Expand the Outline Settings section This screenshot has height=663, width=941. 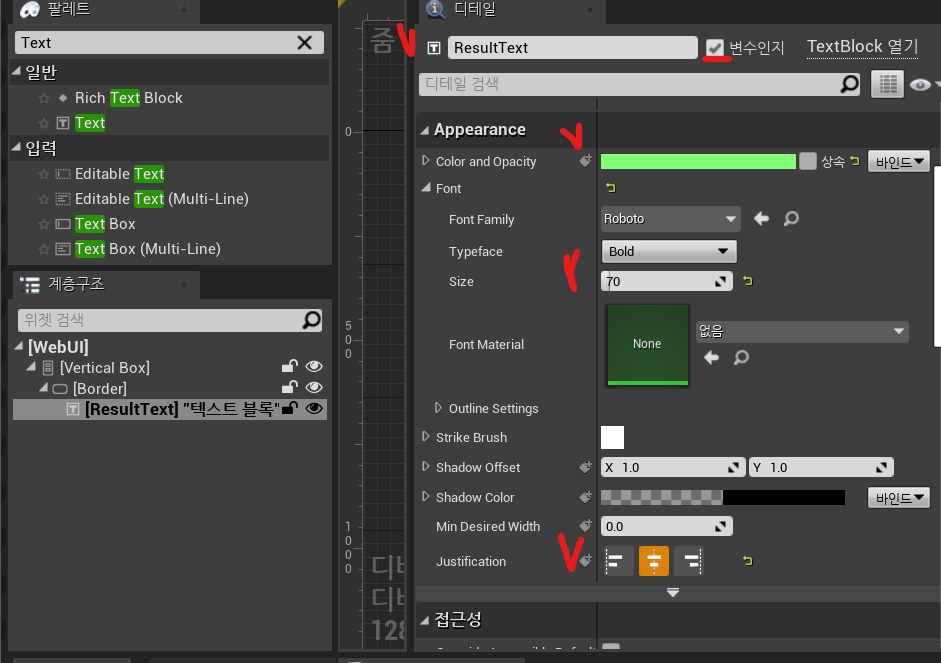pyautogui.click(x=439, y=408)
